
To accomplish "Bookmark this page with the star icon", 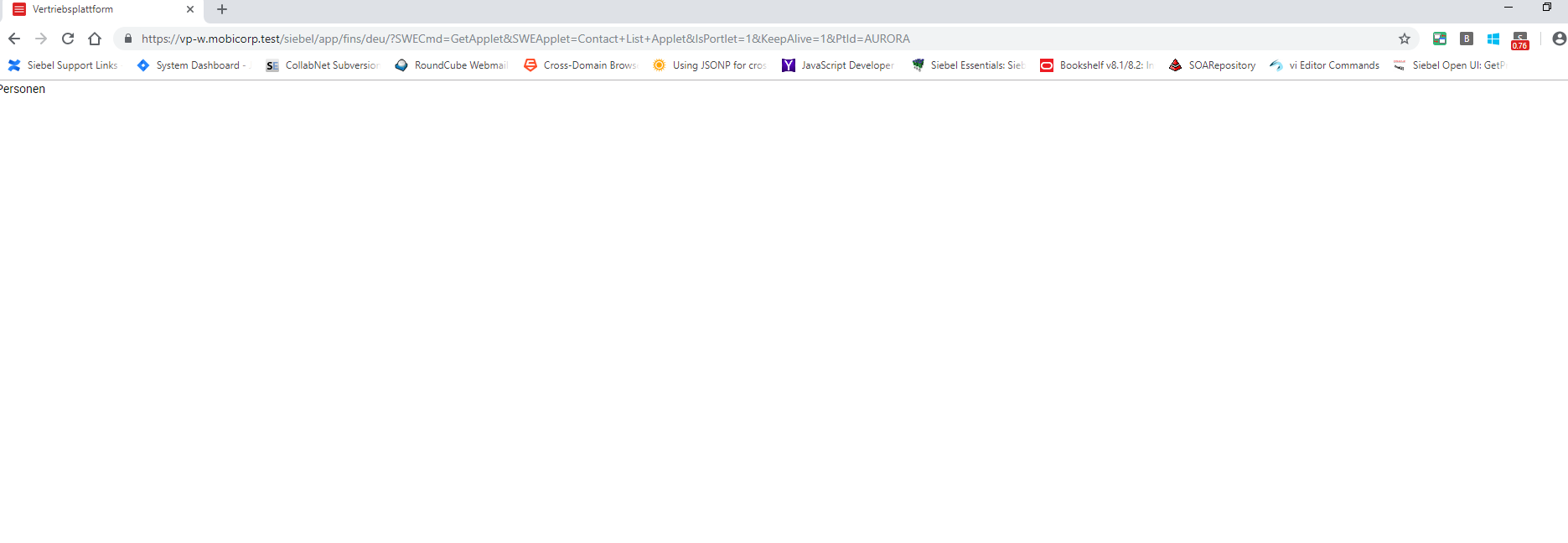I will tap(1405, 39).
